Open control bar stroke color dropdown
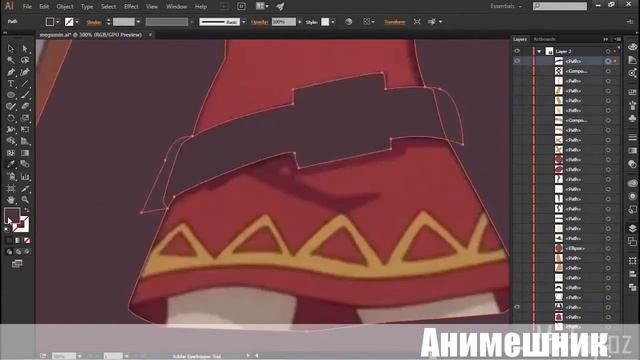640x360 pixels. [x=77, y=22]
